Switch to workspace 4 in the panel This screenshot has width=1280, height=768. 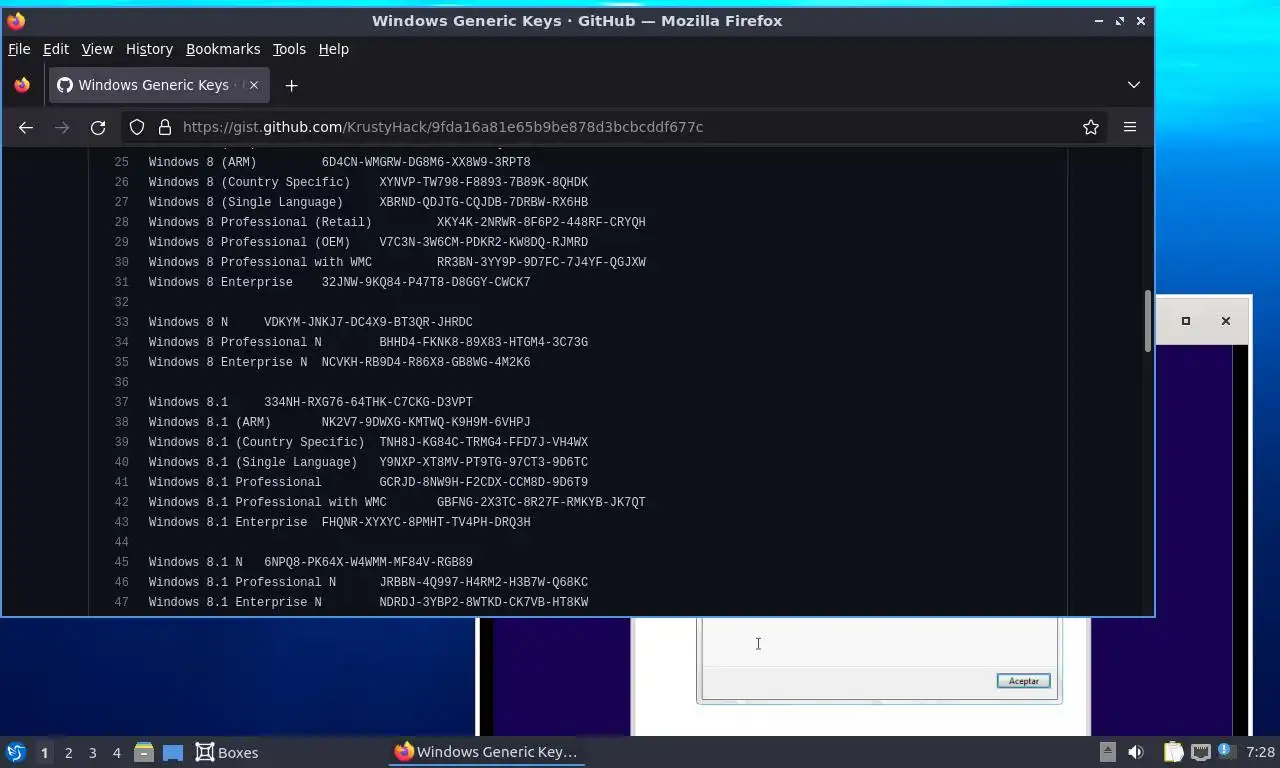(x=116, y=752)
